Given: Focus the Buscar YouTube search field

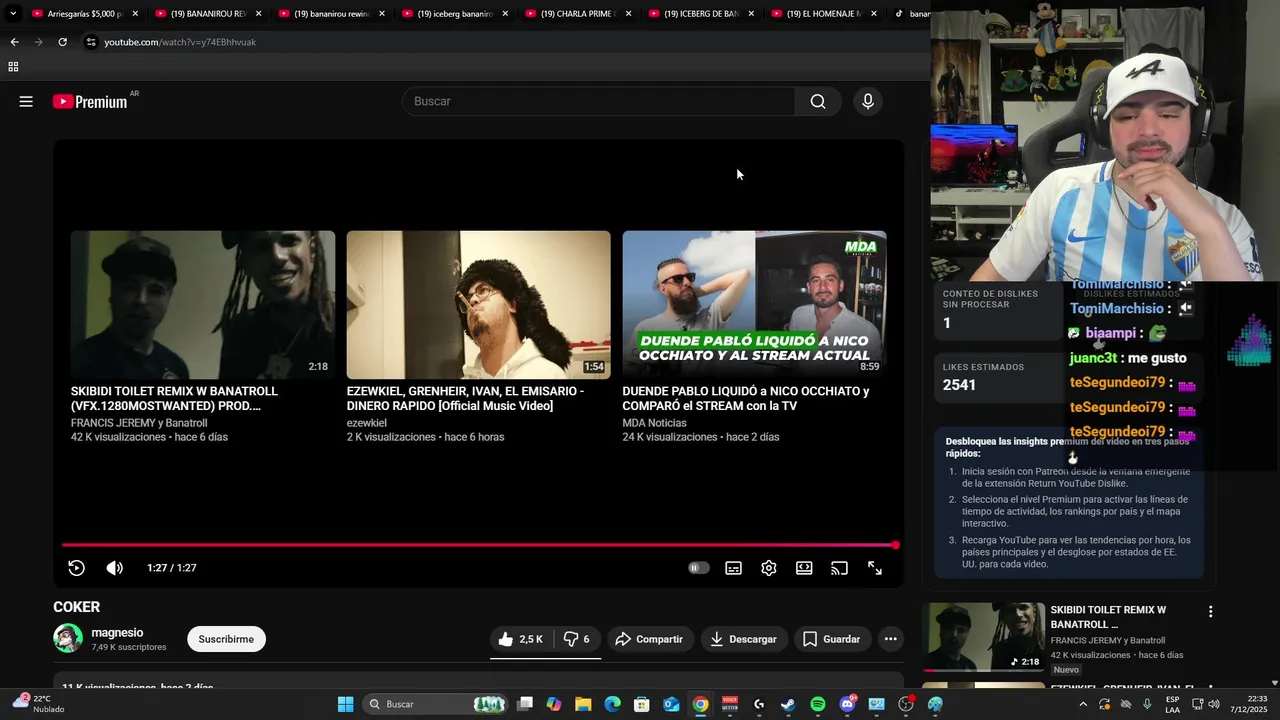Looking at the screenshot, I should [x=598, y=101].
